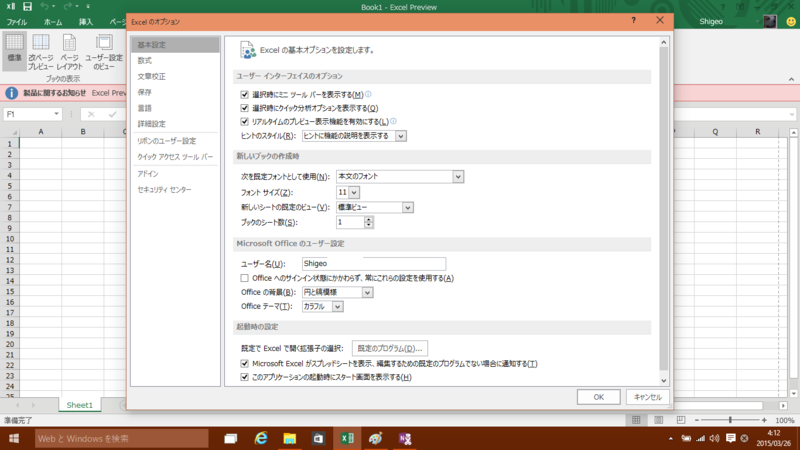Viewport: 800px width, 450px height.
Task: Open Task View from taskbar
Action: click(x=231, y=438)
